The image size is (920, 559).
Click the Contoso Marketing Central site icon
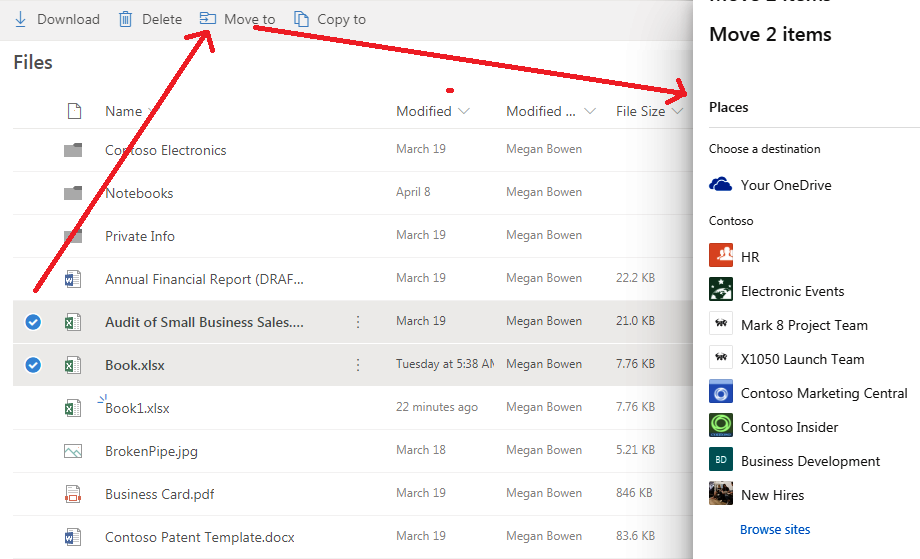721,391
